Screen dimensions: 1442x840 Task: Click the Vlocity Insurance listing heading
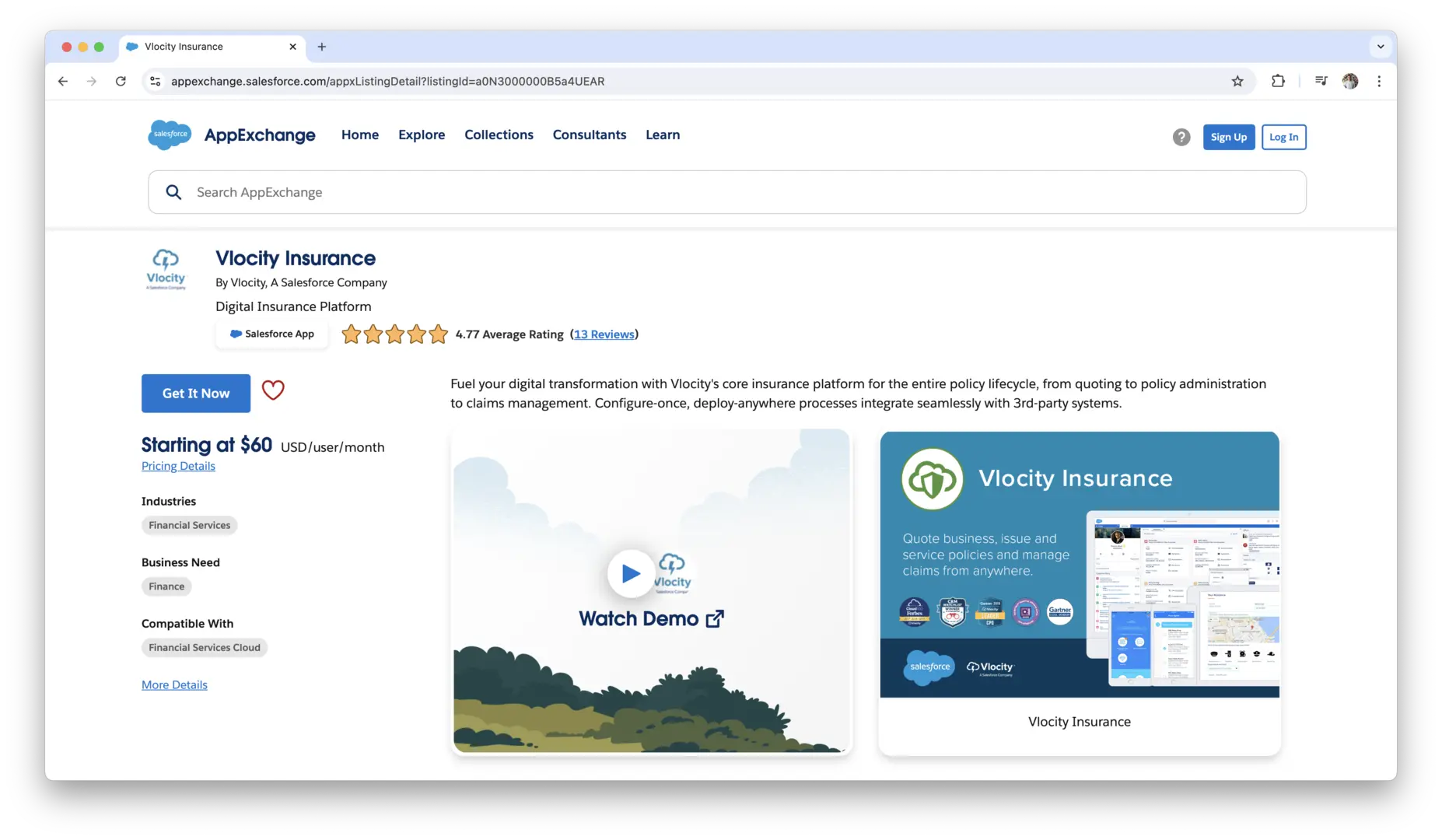(296, 258)
